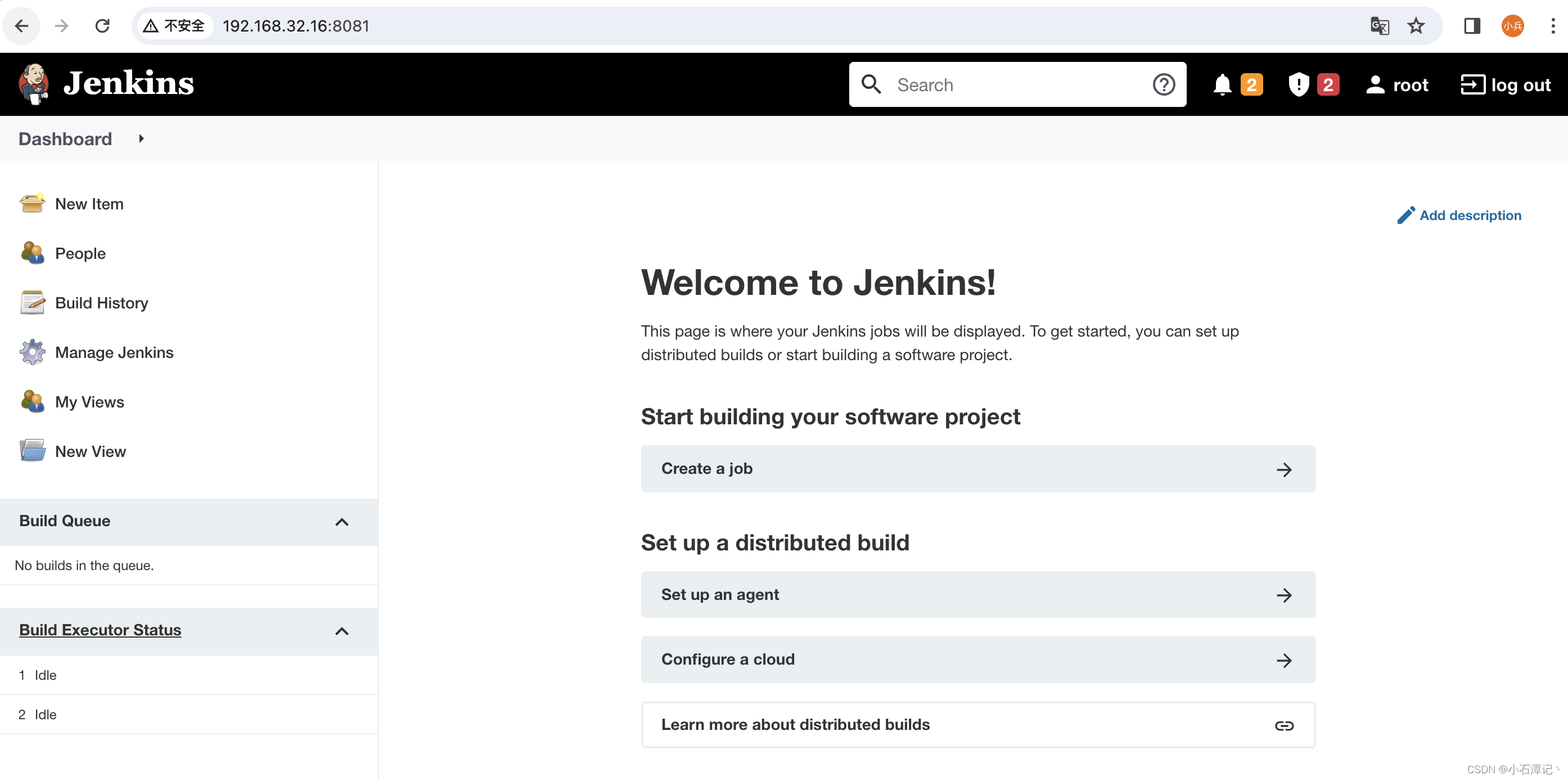Image resolution: width=1568 pixels, height=780 pixels.
Task: Focus the Search input field
Action: (x=1018, y=84)
